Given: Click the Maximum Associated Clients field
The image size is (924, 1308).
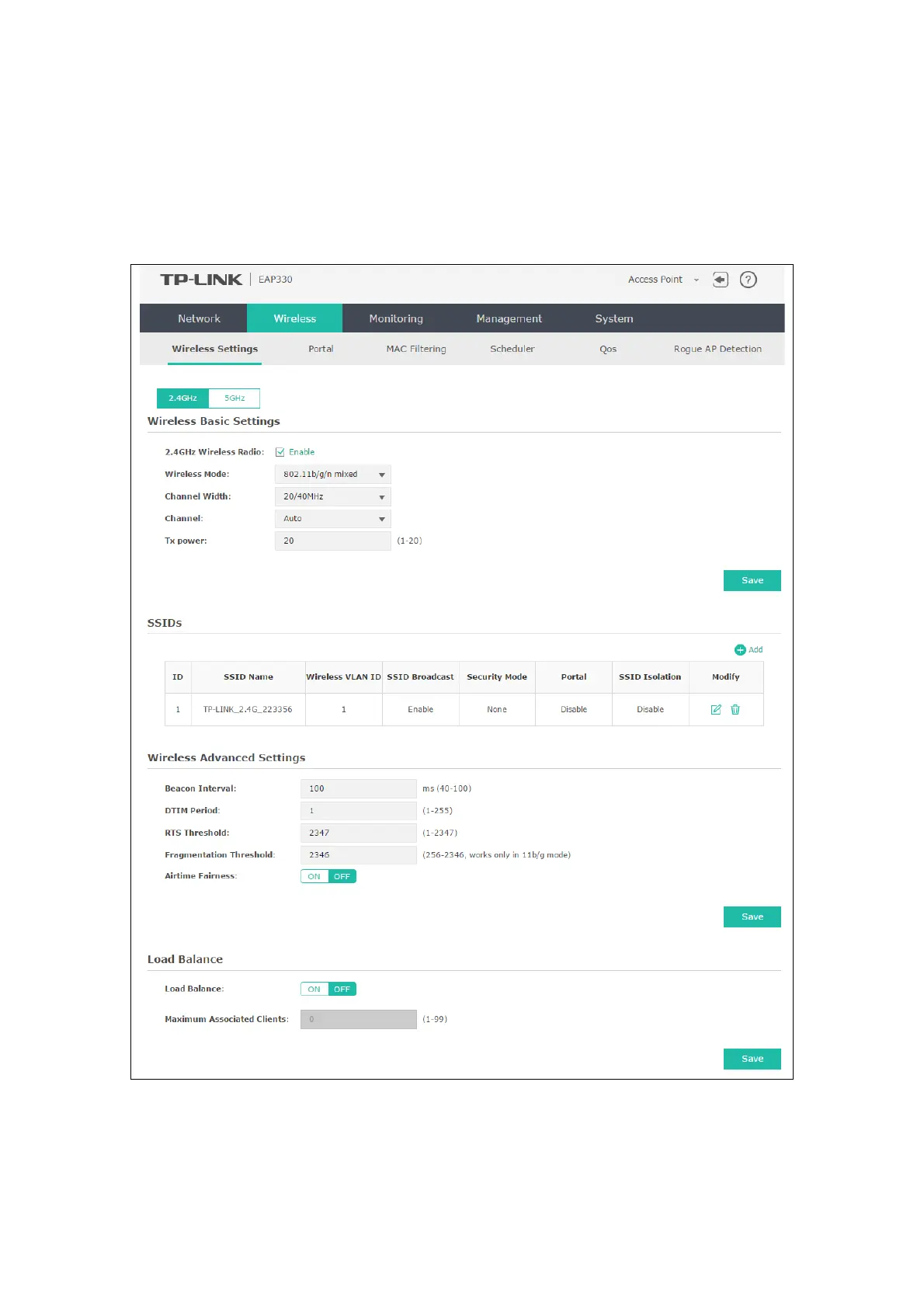Looking at the screenshot, I should pos(359,1019).
